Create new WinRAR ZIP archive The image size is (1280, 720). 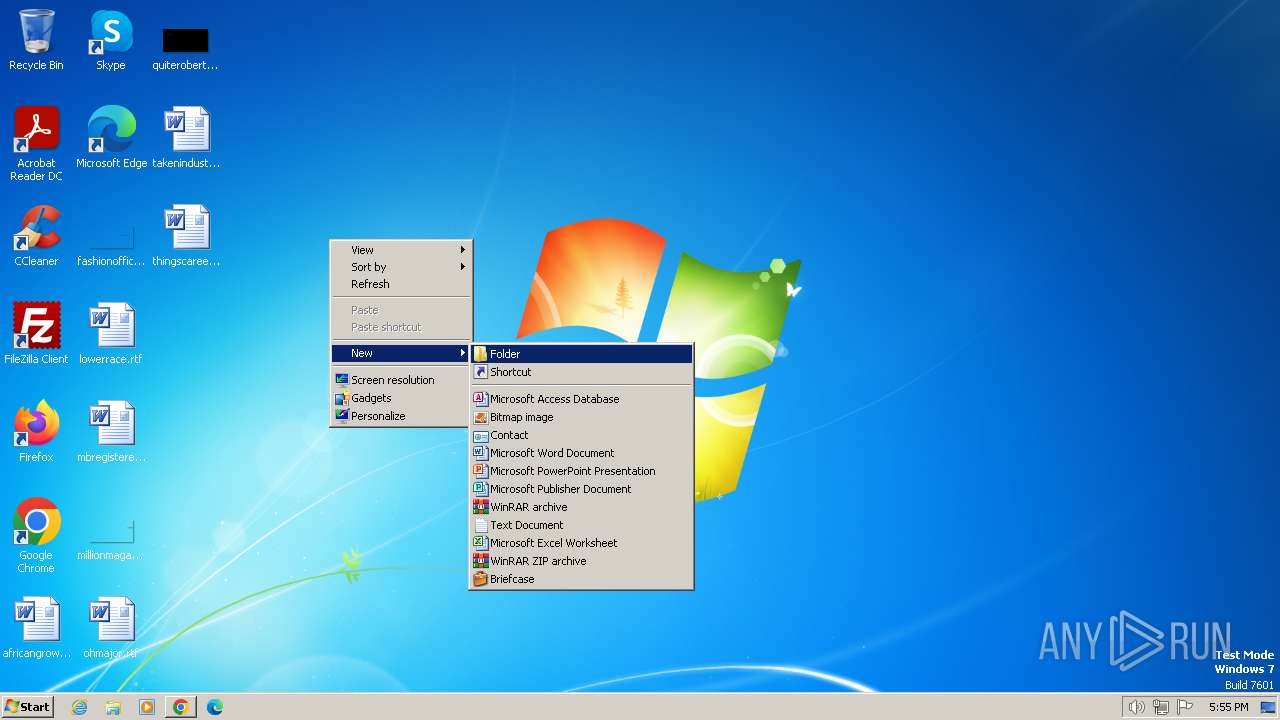pyautogui.click(x=581, y=561)
